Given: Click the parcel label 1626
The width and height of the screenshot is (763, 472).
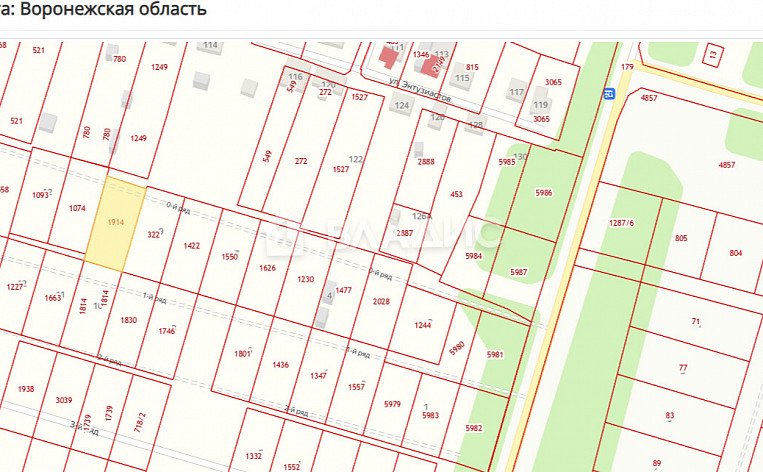Looking at the screenshot, I should [268, 268].
